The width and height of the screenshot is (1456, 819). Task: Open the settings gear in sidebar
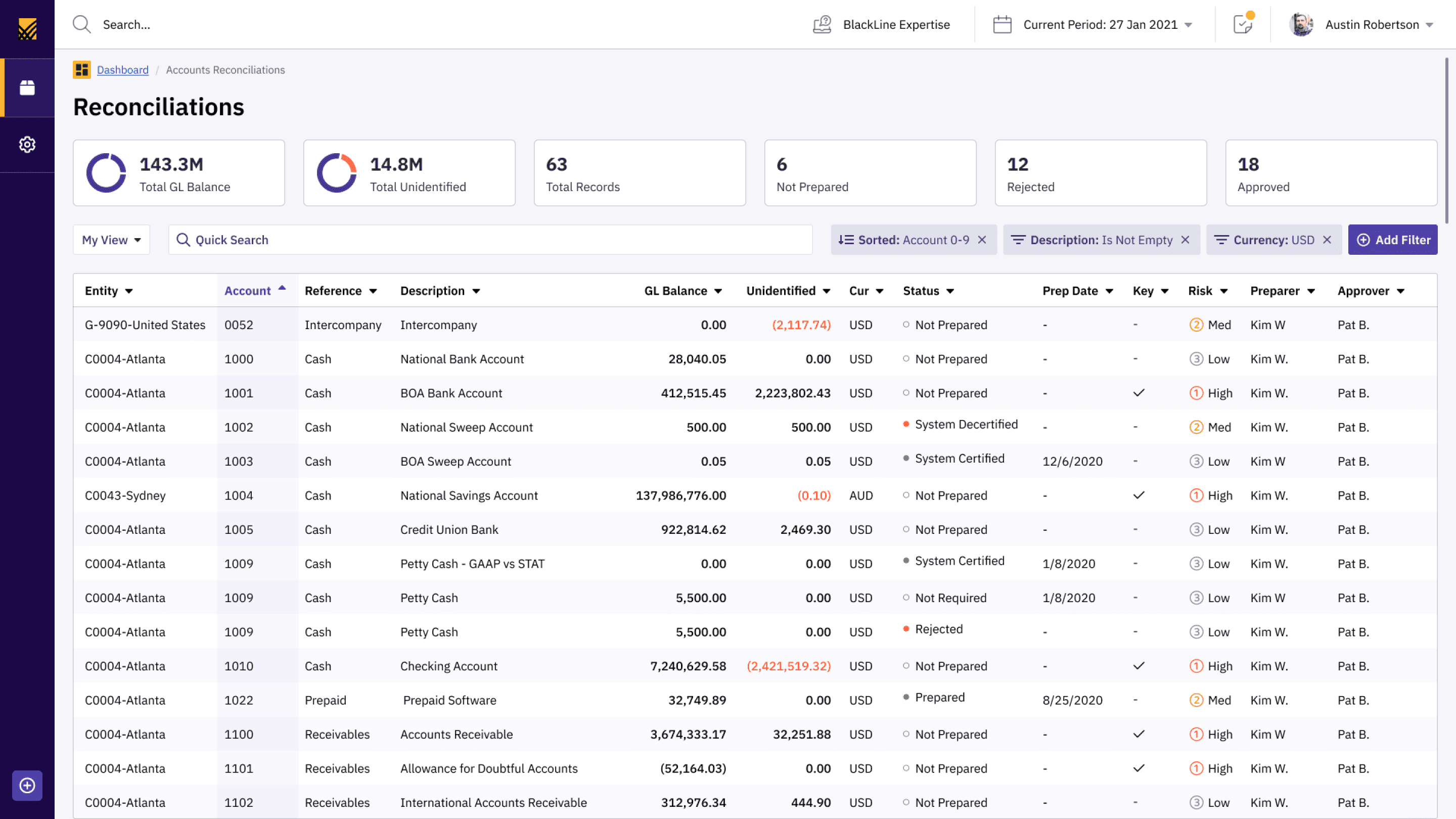pyautogui.click(x=27, y=145)
